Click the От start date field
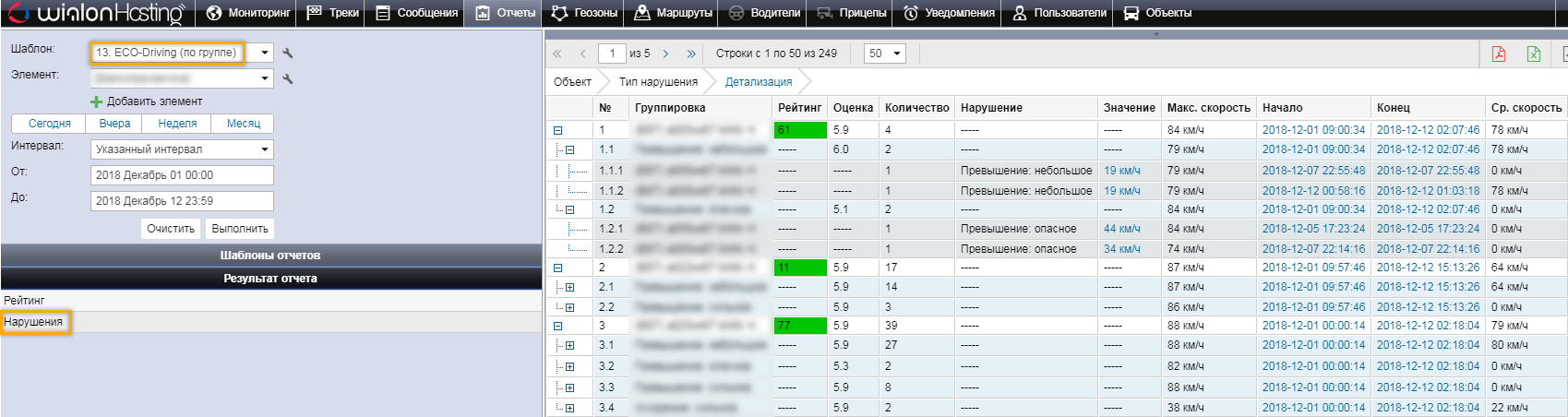Image resolution: width=1568 pixels, height=417 pixels. [x=182, y=175]
